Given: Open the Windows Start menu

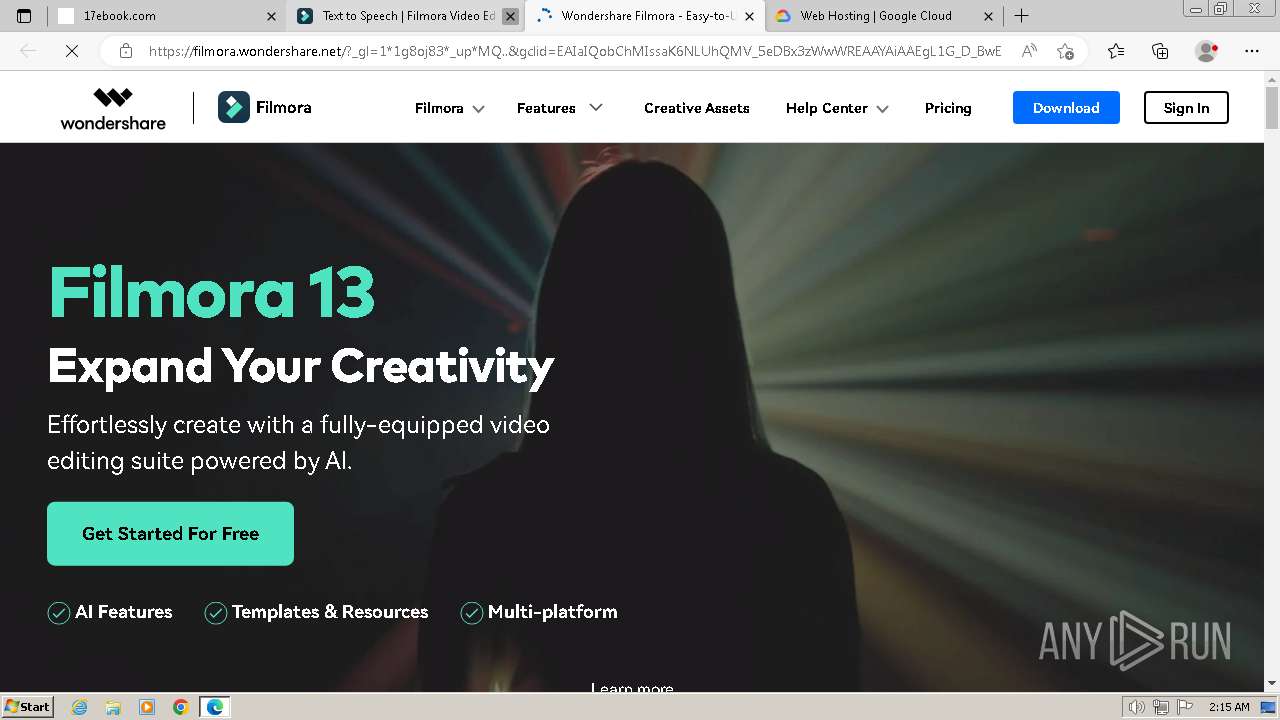Looking at the screenshot, I should pos(27,706).
